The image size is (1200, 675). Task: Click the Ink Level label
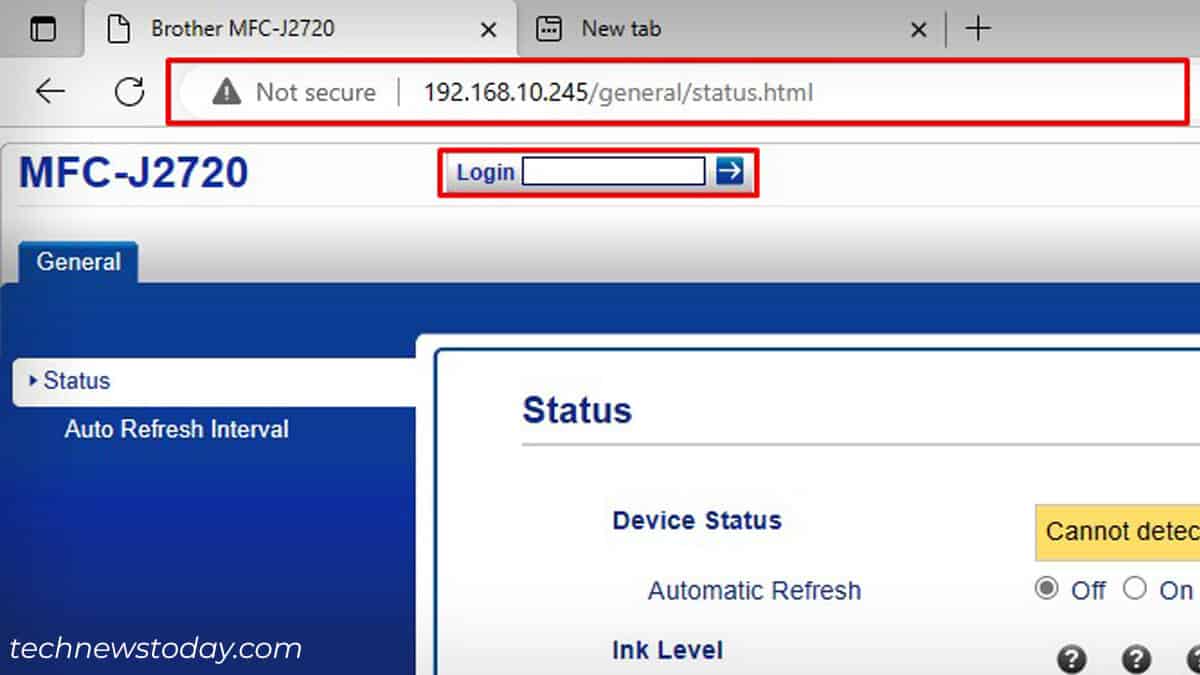pos(667,650)
